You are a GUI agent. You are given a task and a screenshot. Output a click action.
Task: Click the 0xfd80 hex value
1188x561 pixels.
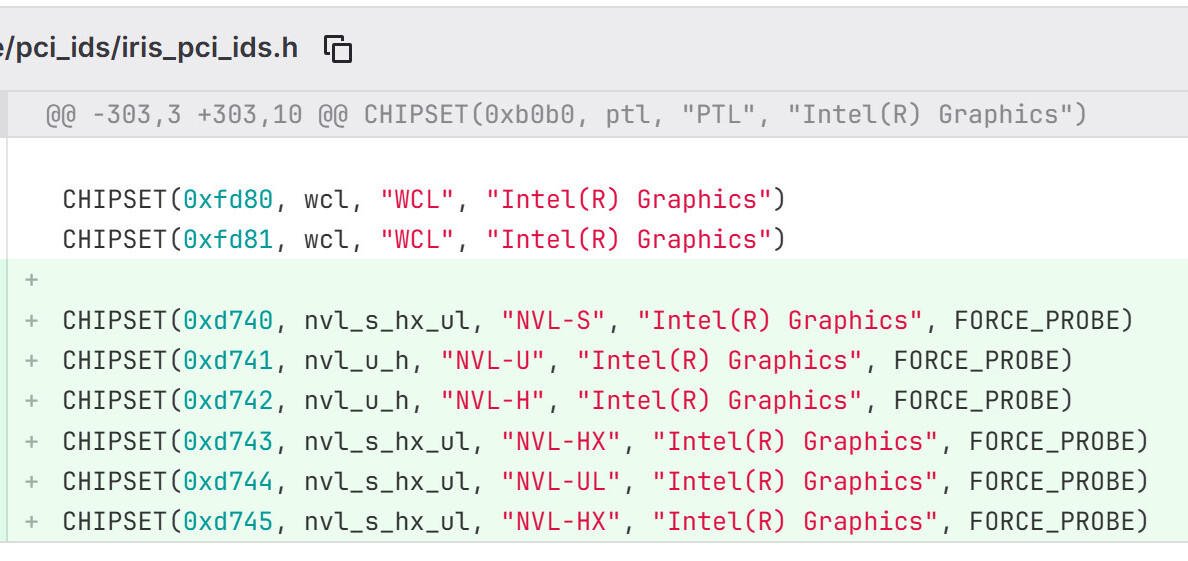[228, 200]
